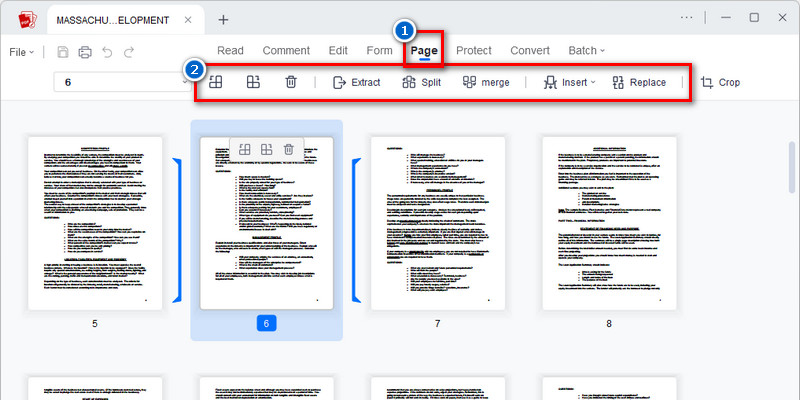800x400 pixels.
Task: Click the merge tool
Action: tap(486, 82)
